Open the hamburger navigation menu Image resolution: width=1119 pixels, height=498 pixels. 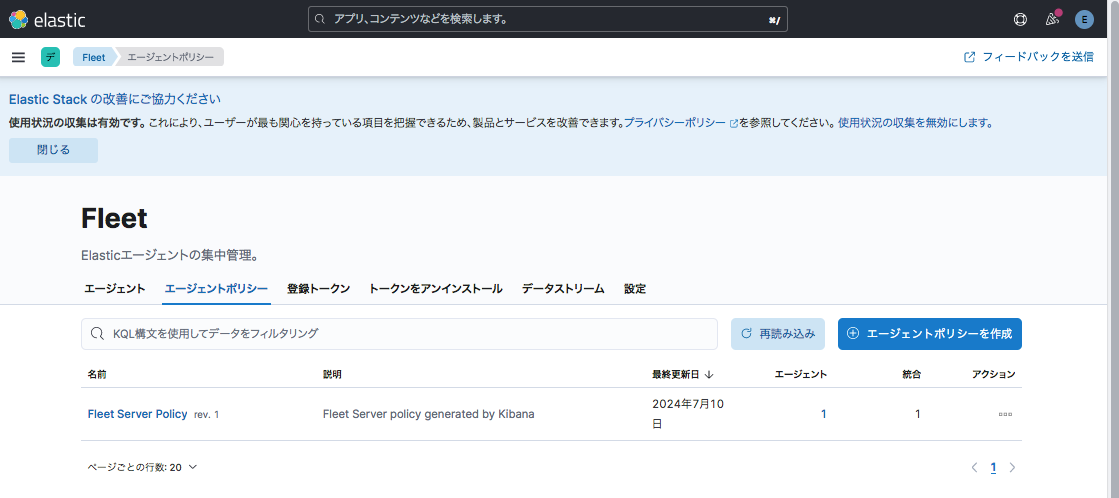click(x=18, y=57)
